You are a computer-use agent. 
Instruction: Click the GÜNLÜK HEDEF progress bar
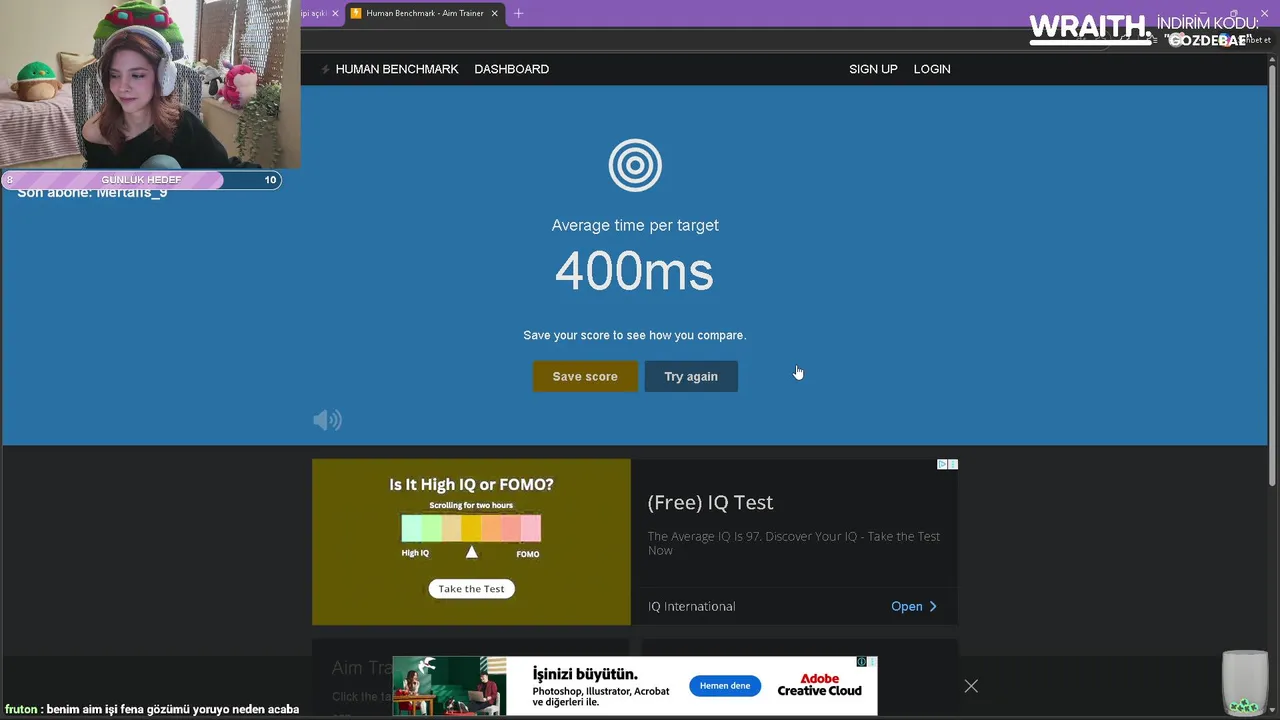click(x=141, y=180)
